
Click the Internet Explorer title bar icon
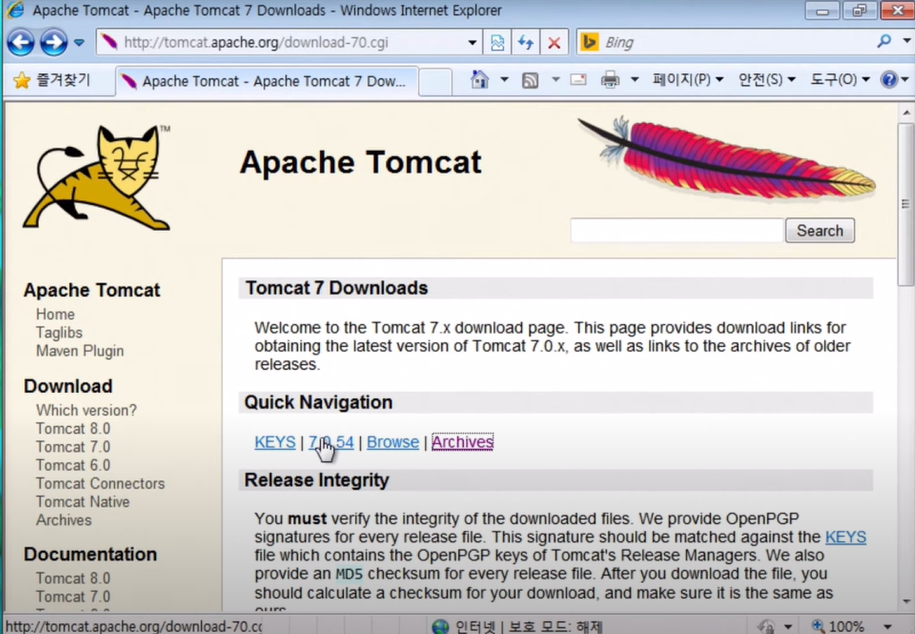(15, 10)
